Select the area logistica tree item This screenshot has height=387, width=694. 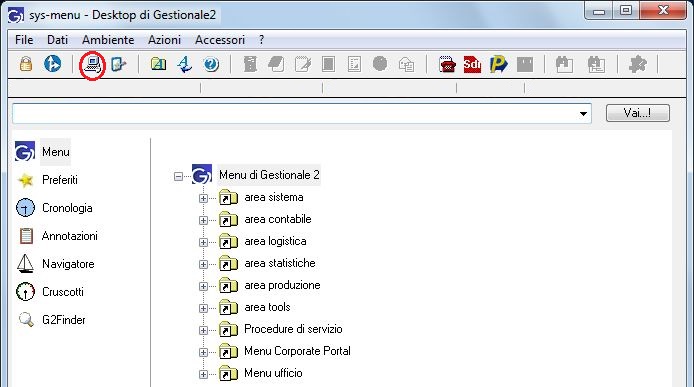(x=275, y=241)
